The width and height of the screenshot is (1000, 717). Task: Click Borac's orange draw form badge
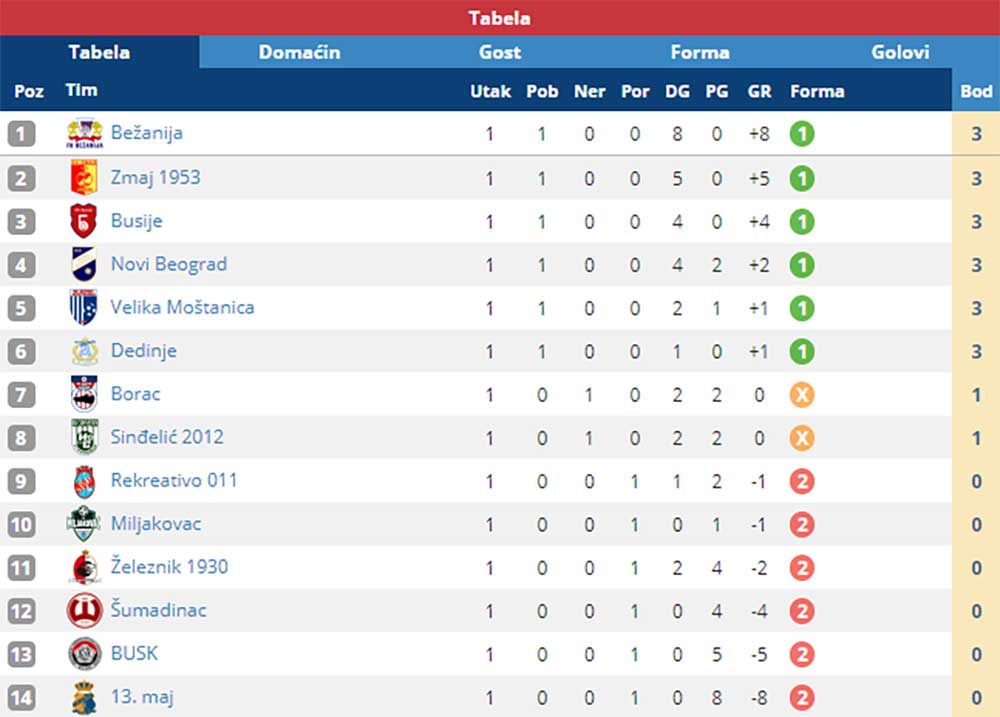(802, 395)
